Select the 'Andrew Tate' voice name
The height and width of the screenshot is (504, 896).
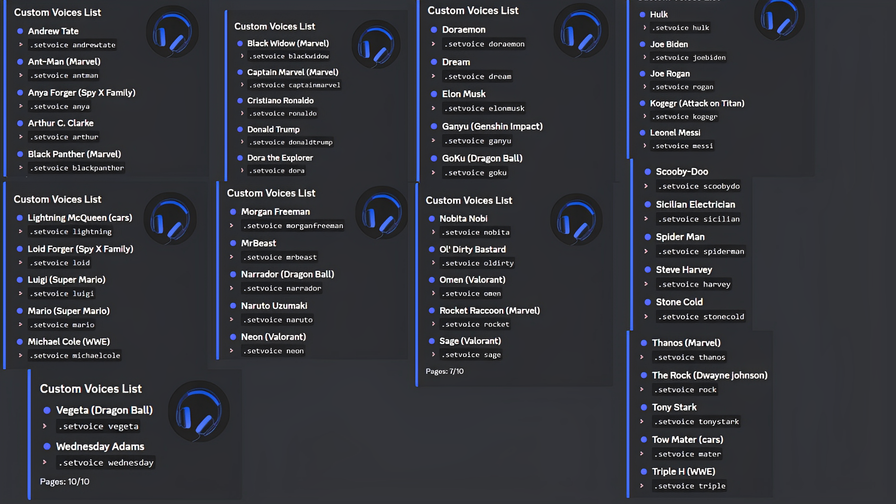[x=53, y=31]
